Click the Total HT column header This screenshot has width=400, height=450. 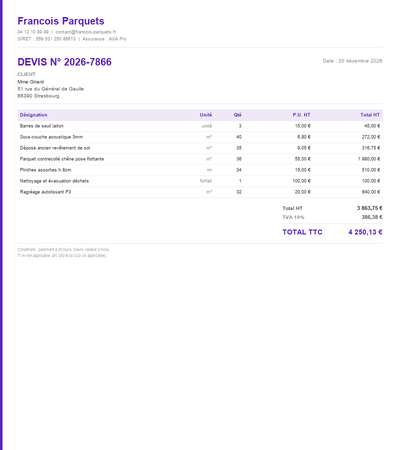370,115
